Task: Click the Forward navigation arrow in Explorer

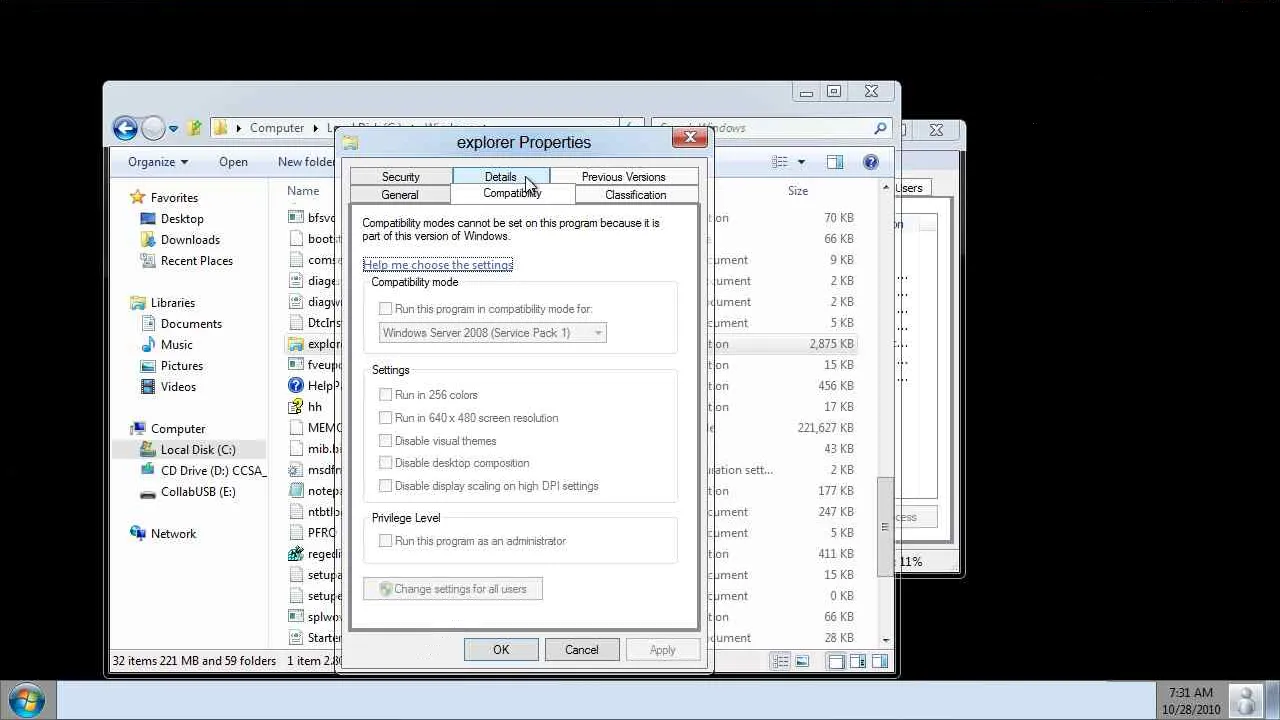Action: click(153, 128)
